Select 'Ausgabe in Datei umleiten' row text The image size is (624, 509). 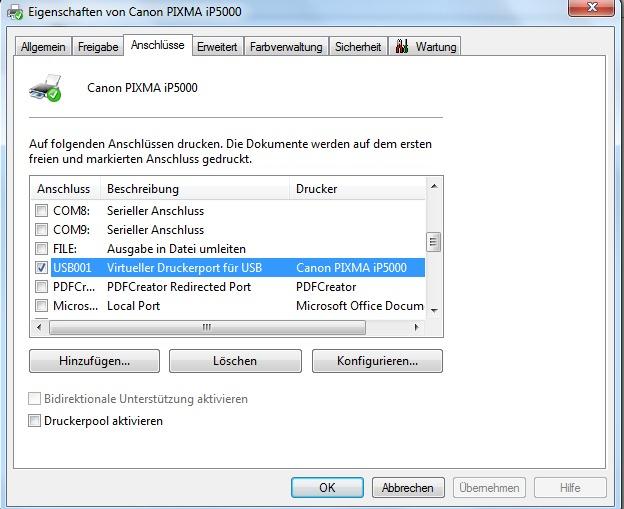(x=176, y=249)
